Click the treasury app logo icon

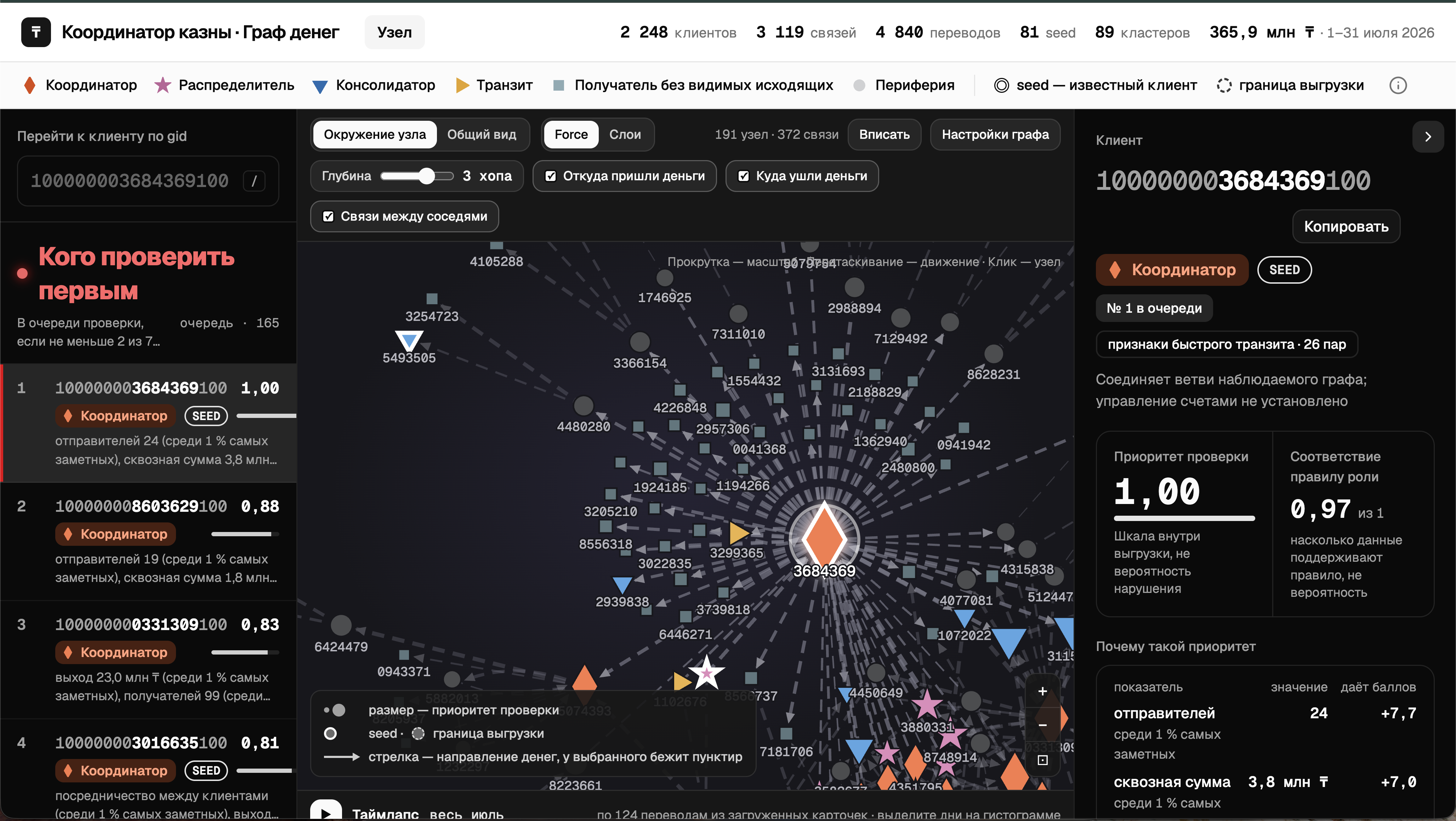(36, 32)
